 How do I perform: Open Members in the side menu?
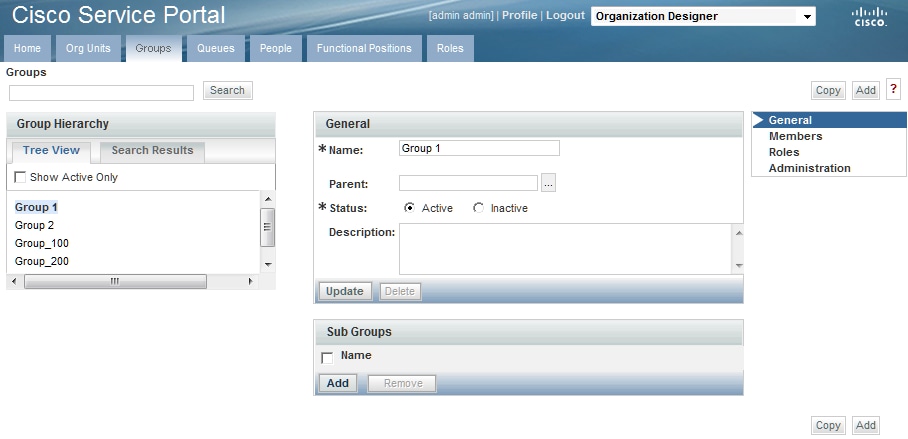tap(796, 136)
